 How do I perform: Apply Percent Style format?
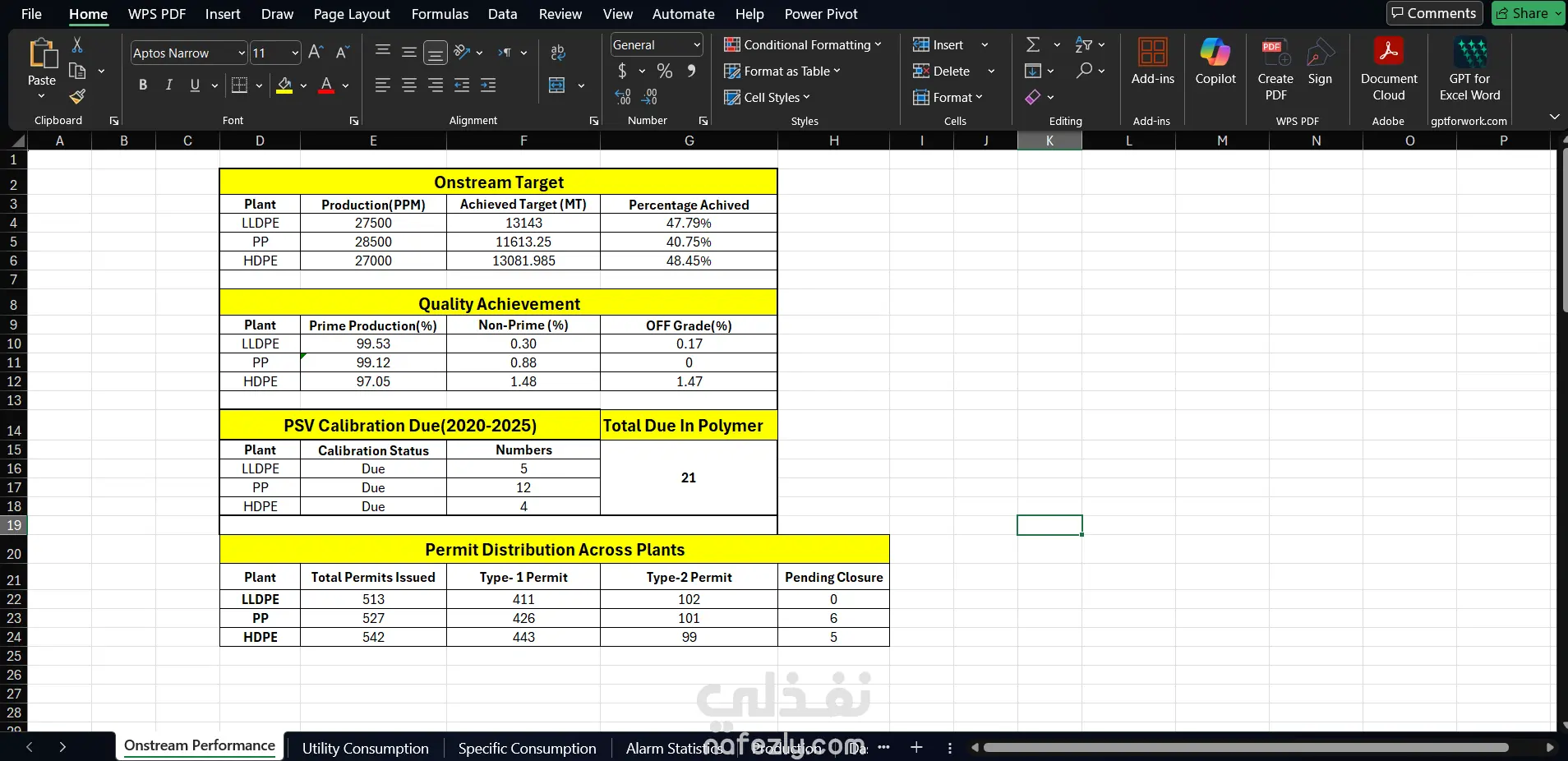point(665,71)
